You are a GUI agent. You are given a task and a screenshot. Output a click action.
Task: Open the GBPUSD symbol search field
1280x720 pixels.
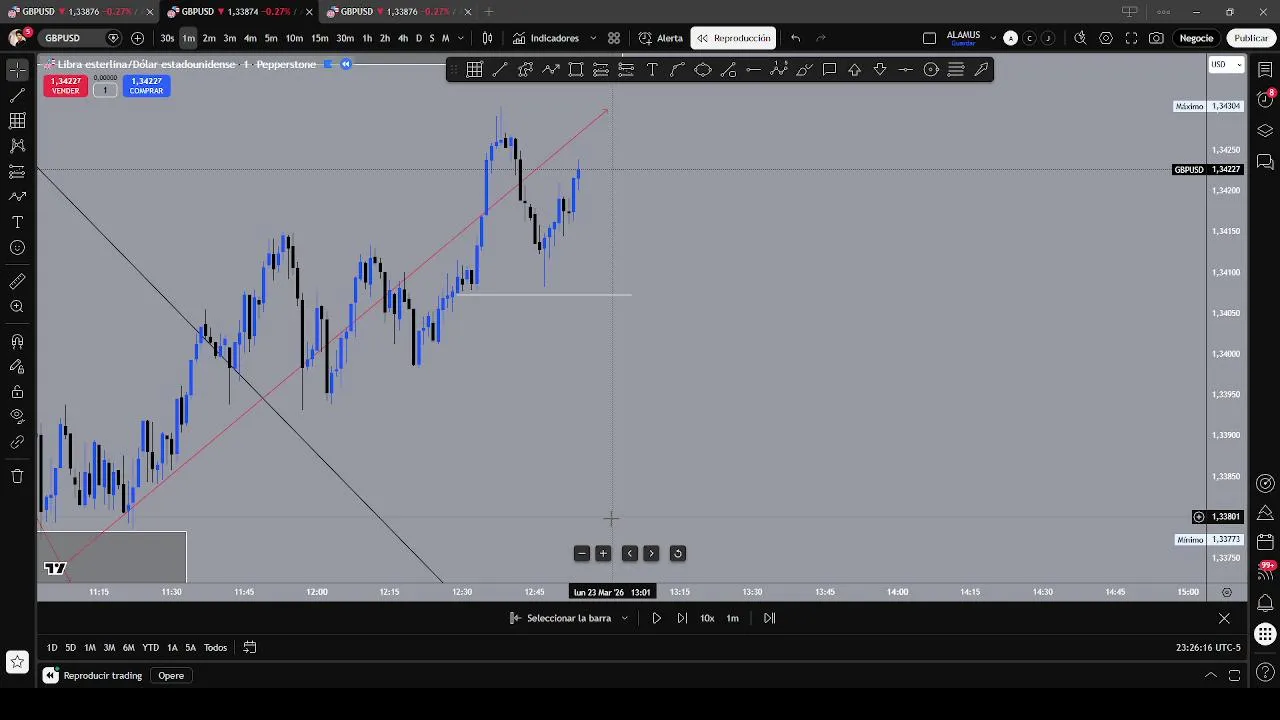[x=80, y=38]
